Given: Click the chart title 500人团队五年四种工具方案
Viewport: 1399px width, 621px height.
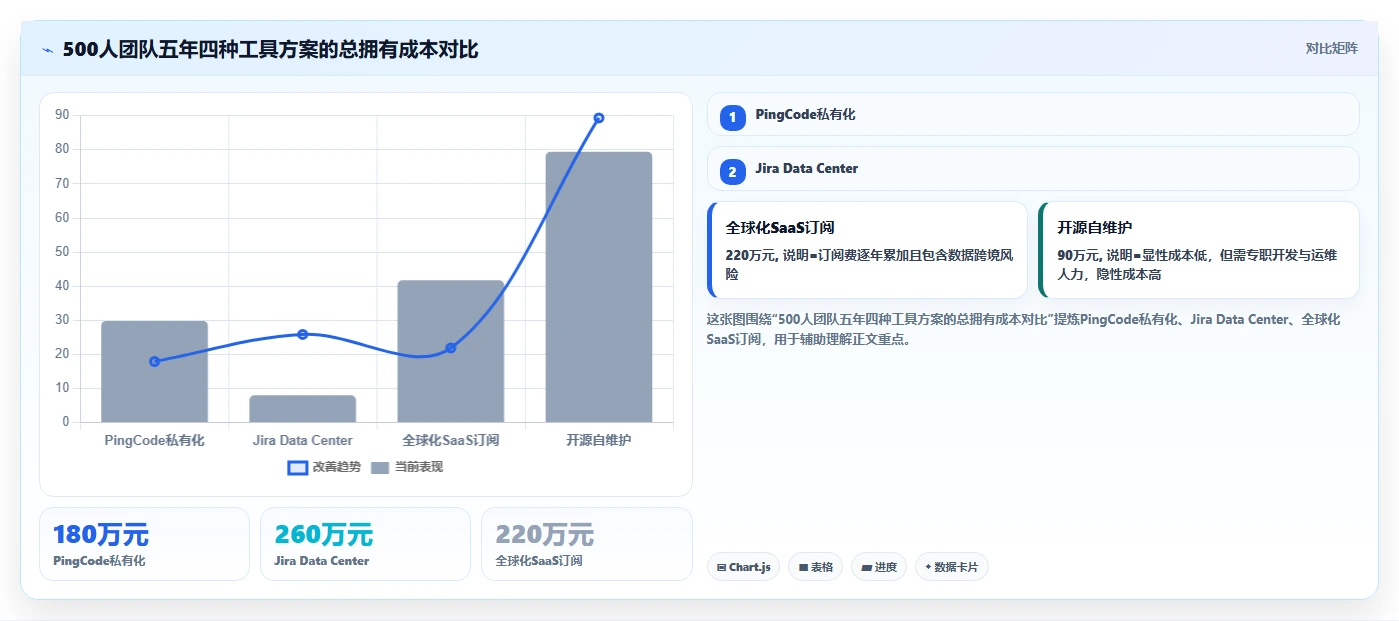Looking at the screenshot, I should point(270,49).
